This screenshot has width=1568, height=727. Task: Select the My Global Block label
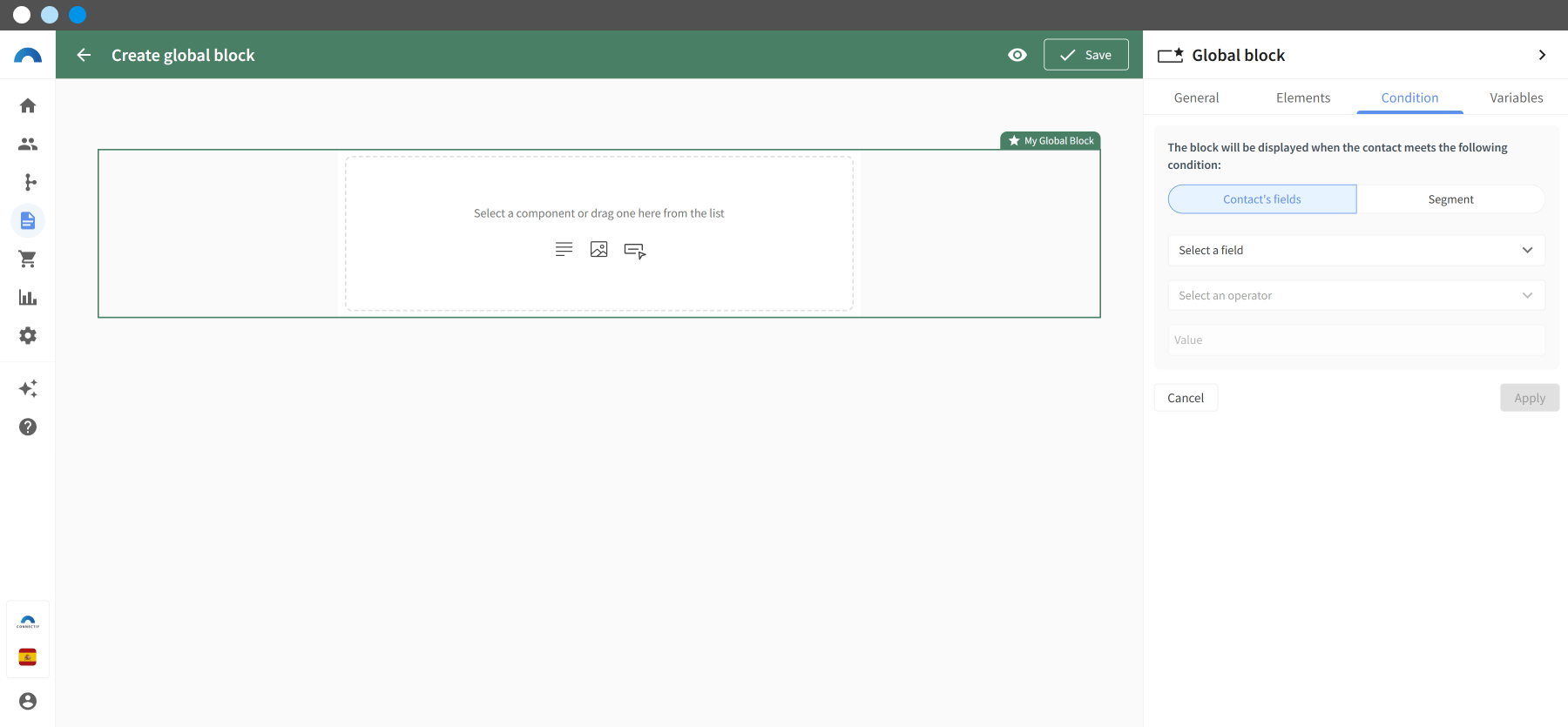1051,140
